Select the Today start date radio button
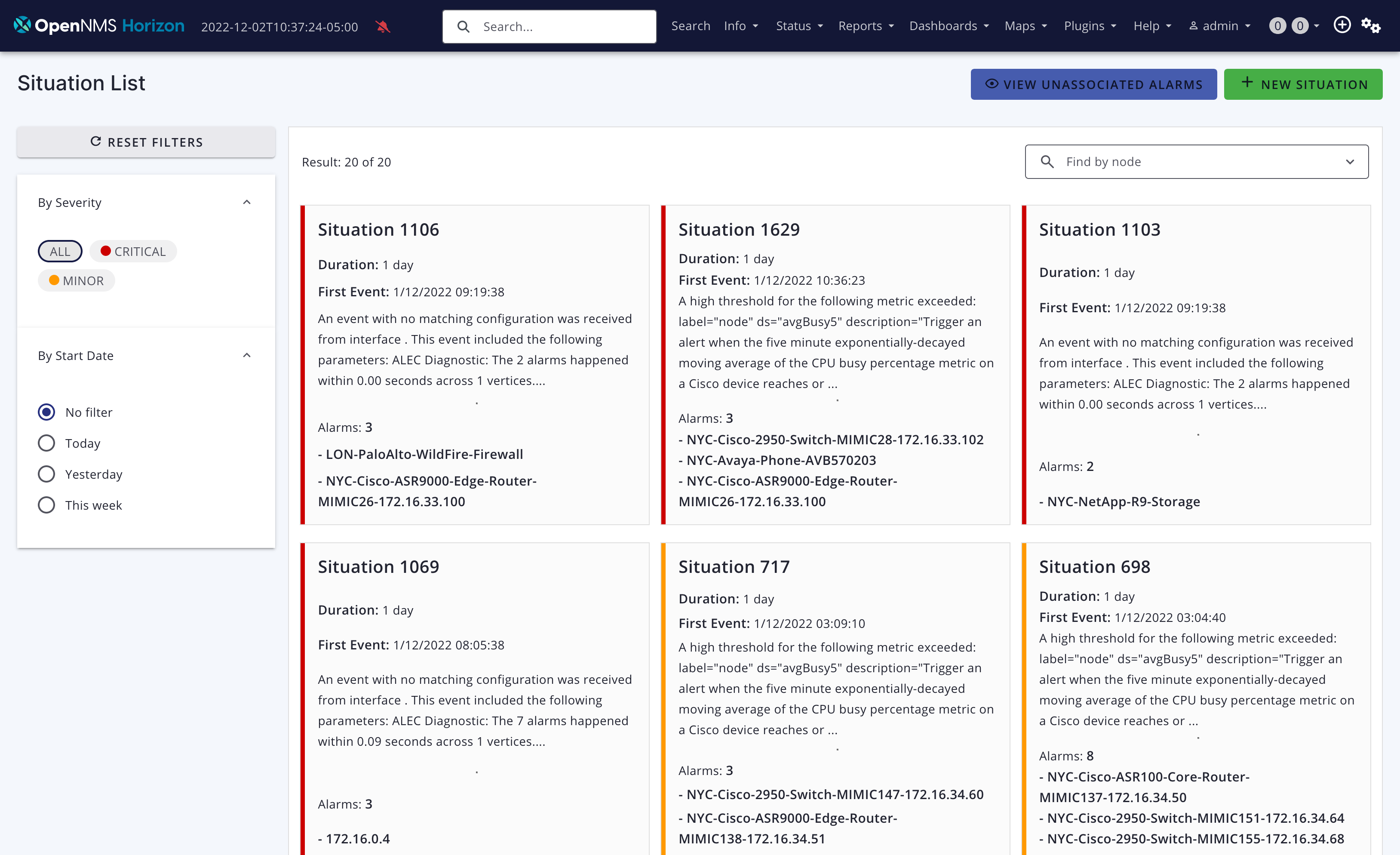Screen dimensions: 1400x855 [46, 443]
